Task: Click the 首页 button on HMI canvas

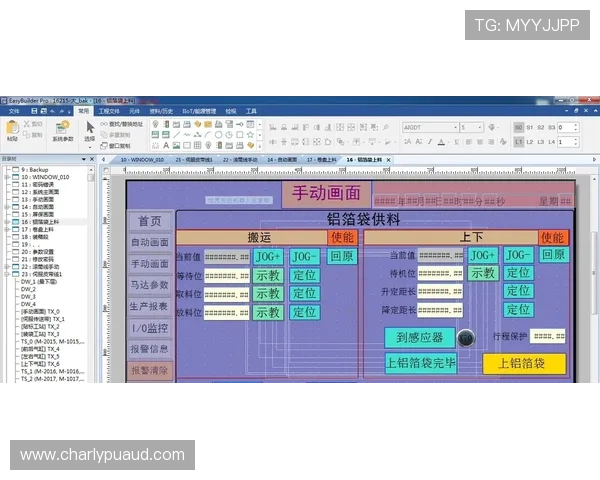Action: point(150,221)
